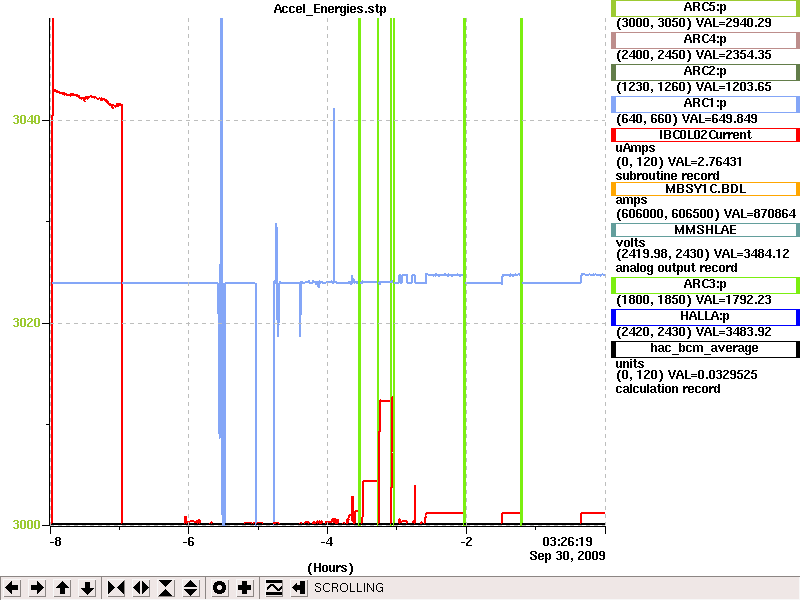The height and width of the screenshot is (600, 800).
Task: Click the -6 hours x-axis label
Action: [188, 542]
